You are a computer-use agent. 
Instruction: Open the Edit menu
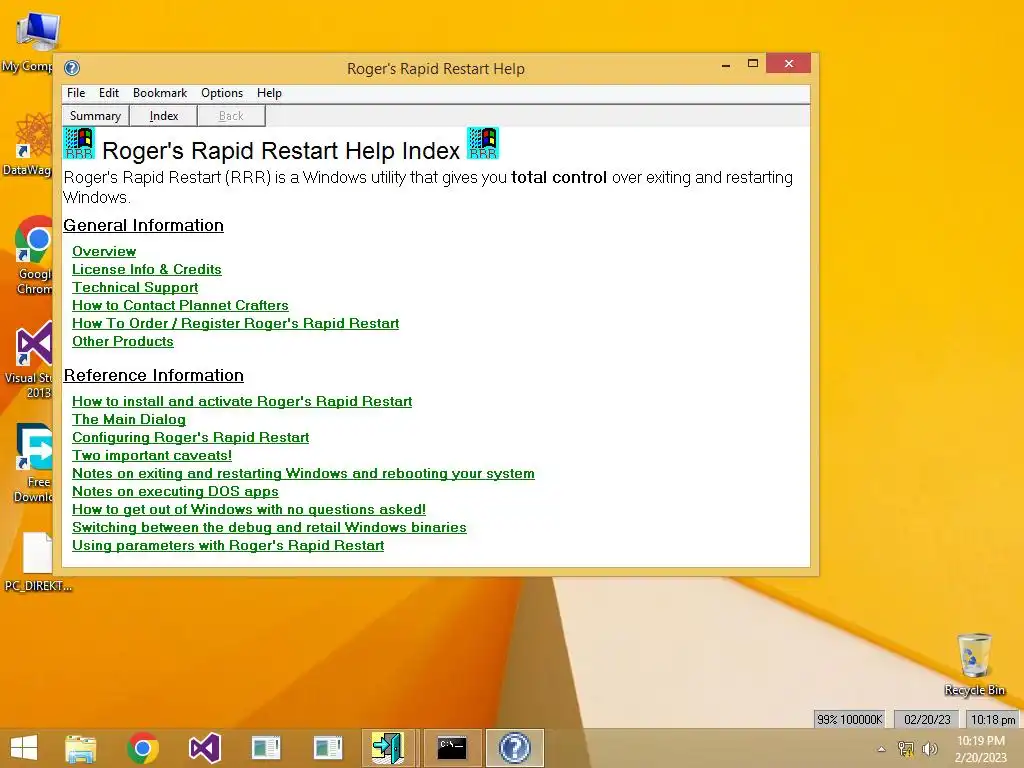pos(108,93)
